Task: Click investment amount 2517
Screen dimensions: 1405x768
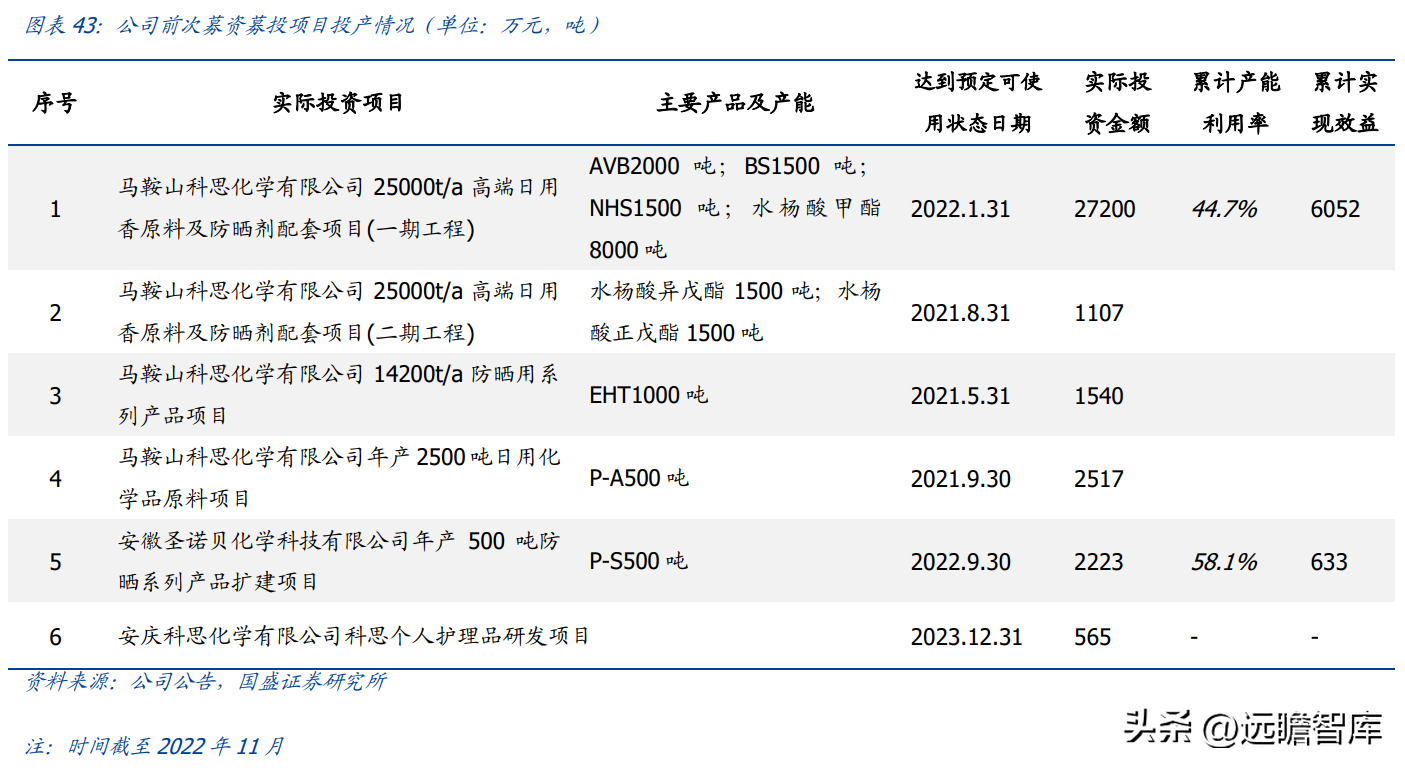Action: tap(1099, 479)
